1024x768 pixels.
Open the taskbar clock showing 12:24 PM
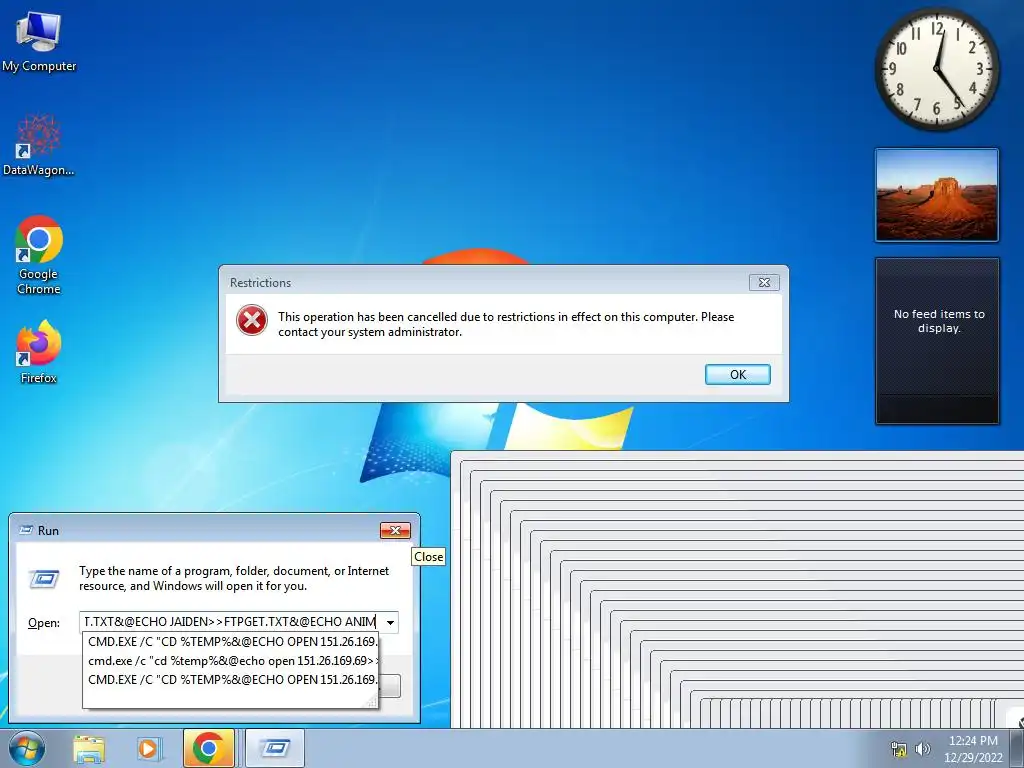coord(972,749)
